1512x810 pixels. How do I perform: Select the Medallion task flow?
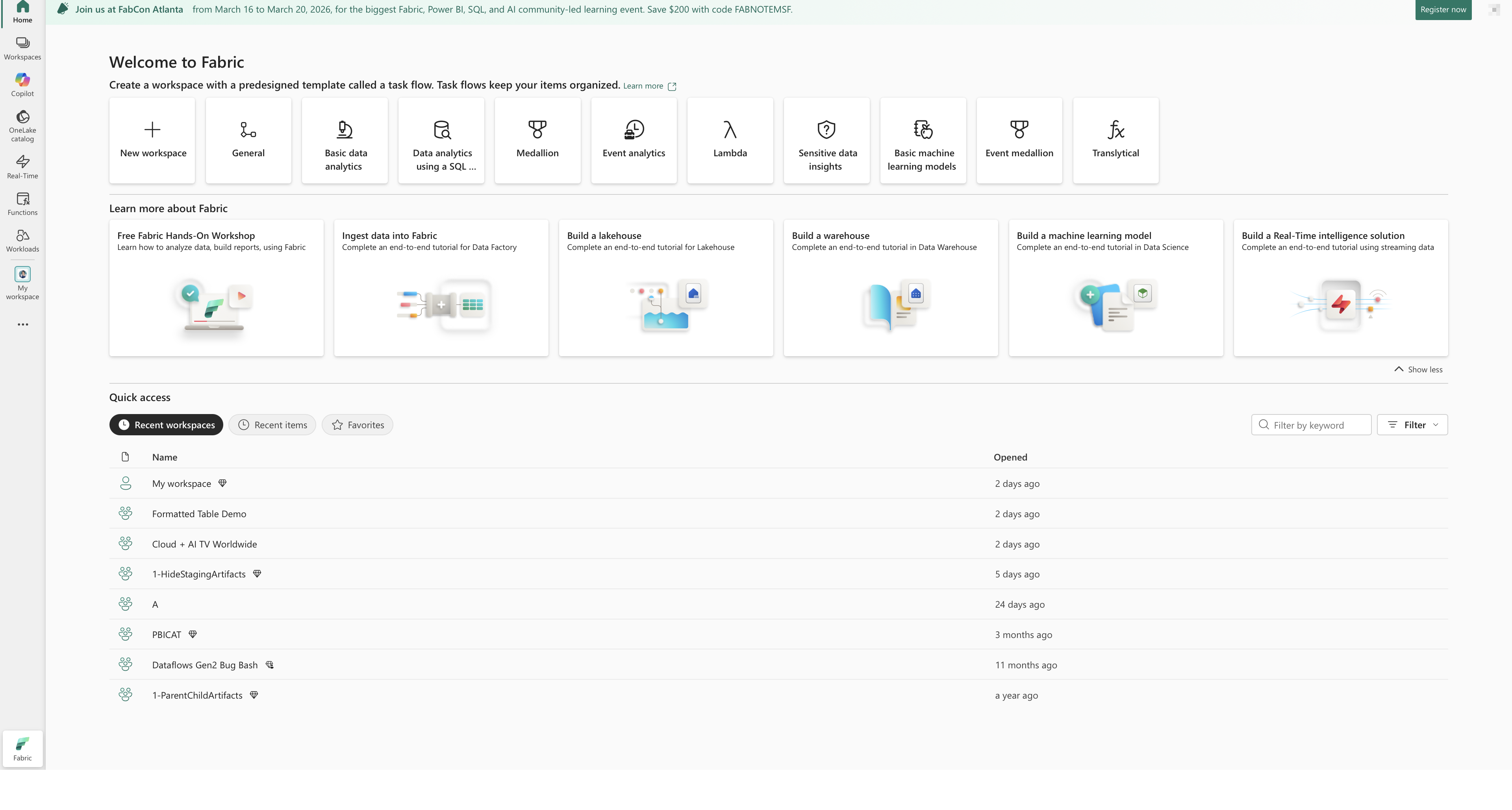[537, 140]
